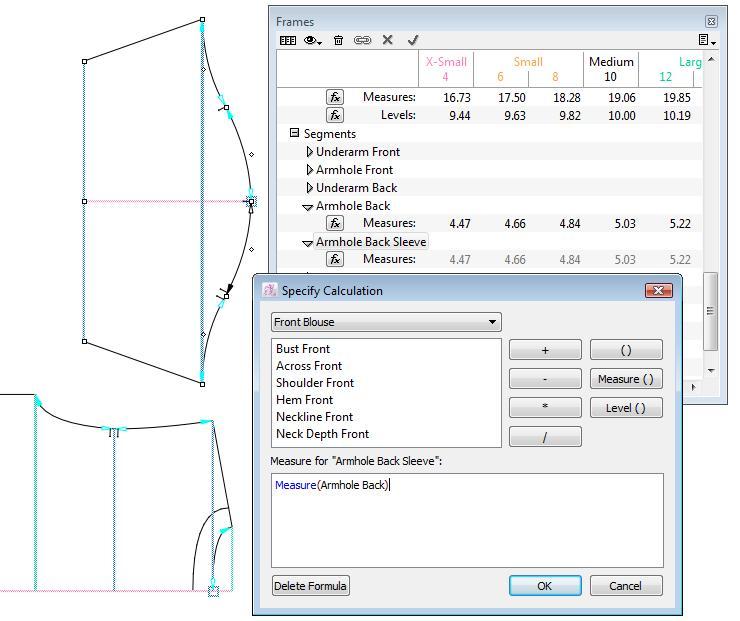Click the X cancel icon in Frames toolbar

click(x=388, y=41)
